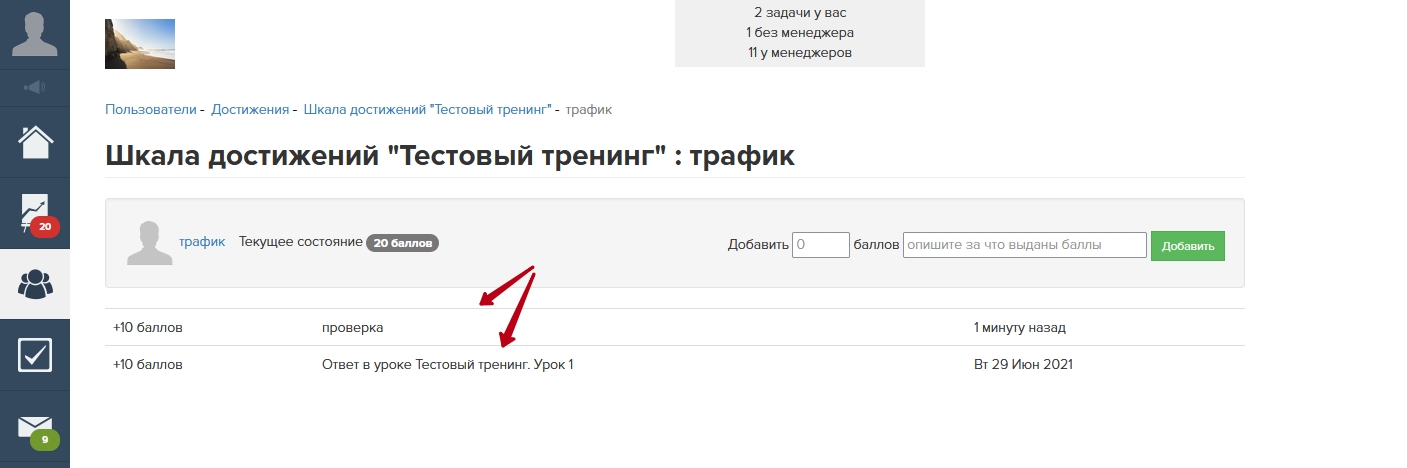This screenshot has width=1407, height=468.
Task: Open breadcrumb Шкала достижений "Тестовый тренинг"
Action: (427, 109)
